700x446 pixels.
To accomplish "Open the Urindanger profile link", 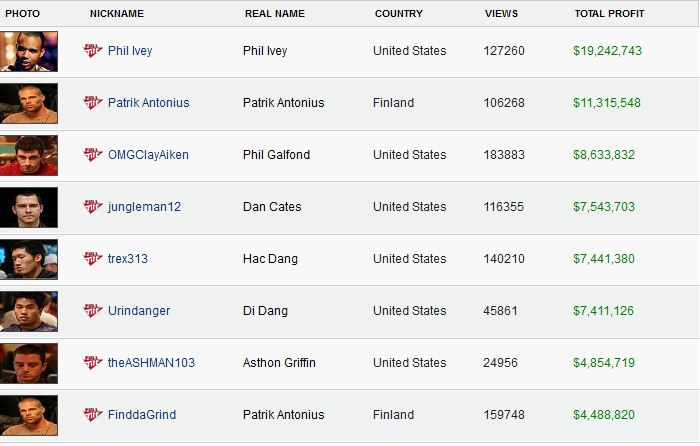I will [x=139, y=311].
